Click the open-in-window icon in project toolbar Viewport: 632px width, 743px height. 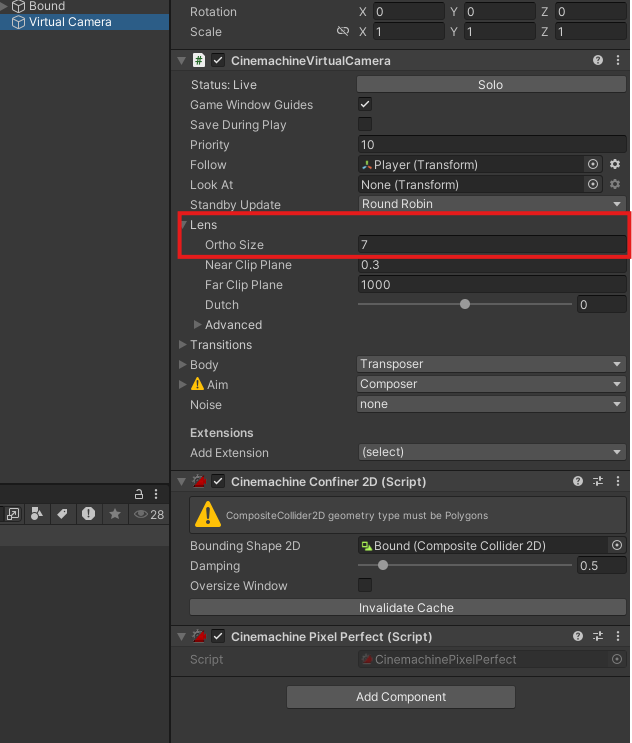pos(13,514)
